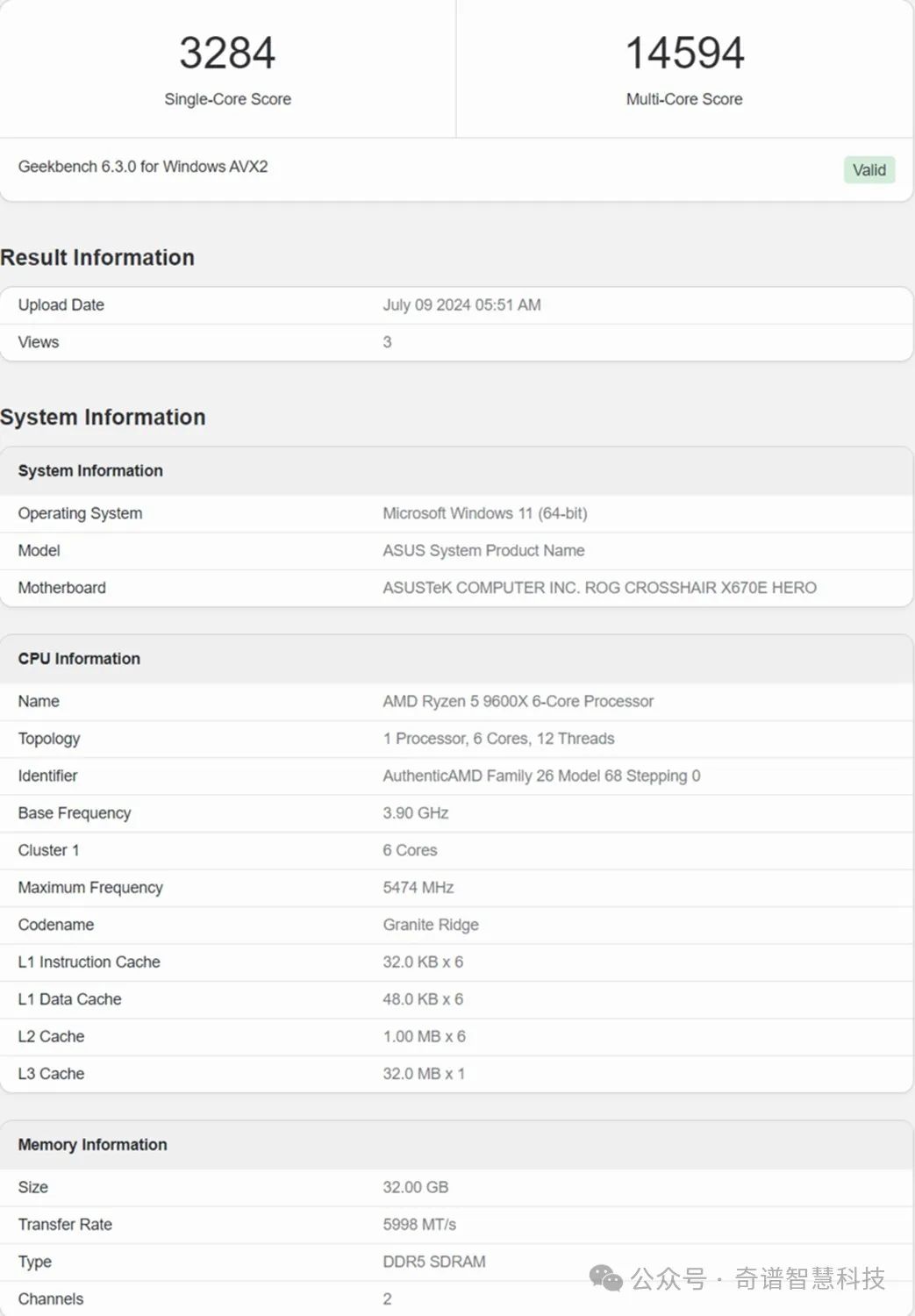Select the 3.90 GHz base frequency value
Screen dimensions: 915x1316
tap(416, 813)
